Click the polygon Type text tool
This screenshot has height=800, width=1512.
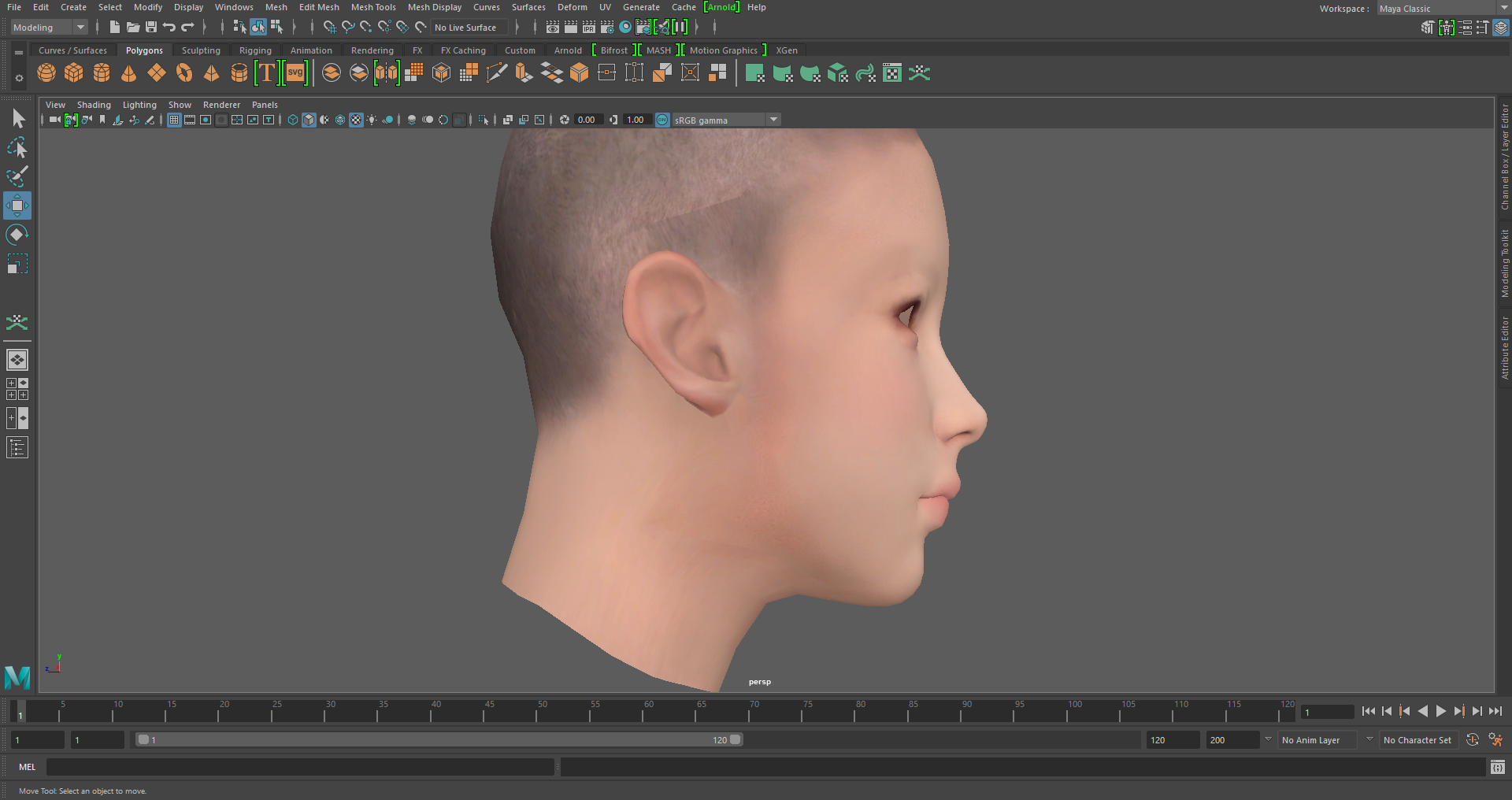tap(267, 73)
